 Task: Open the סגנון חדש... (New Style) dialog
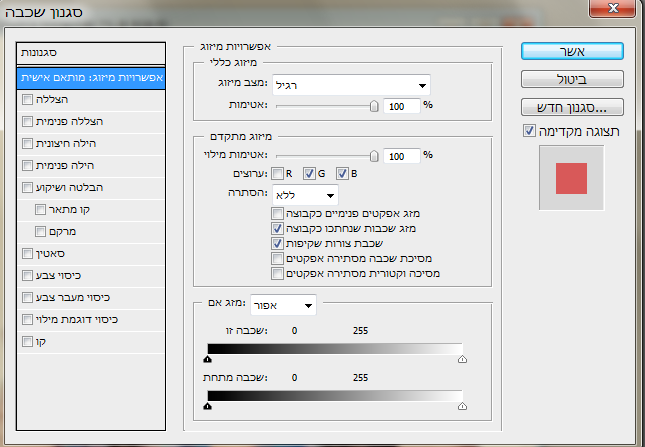tap(572, 107)
